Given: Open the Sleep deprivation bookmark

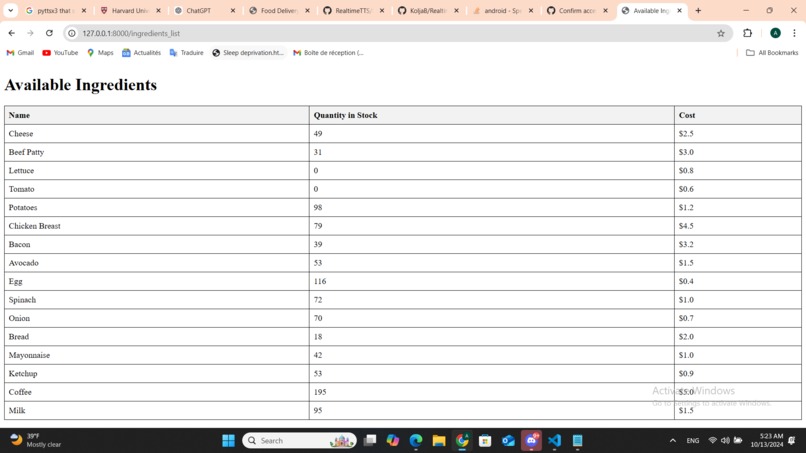Looking at the screenshot, I should pos(248,52).
